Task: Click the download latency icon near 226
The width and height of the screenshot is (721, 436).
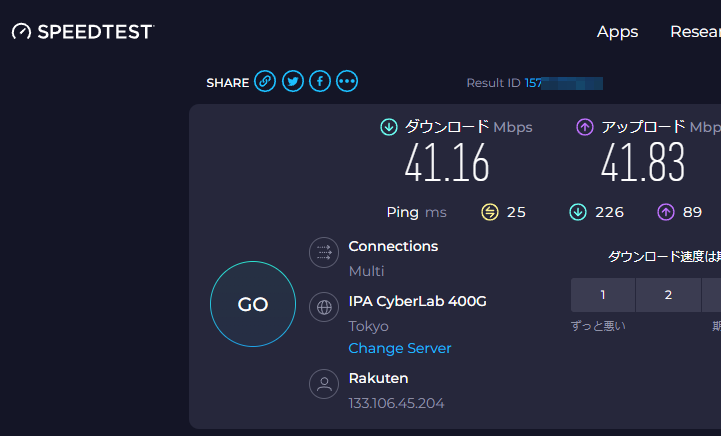Action: 578,212
